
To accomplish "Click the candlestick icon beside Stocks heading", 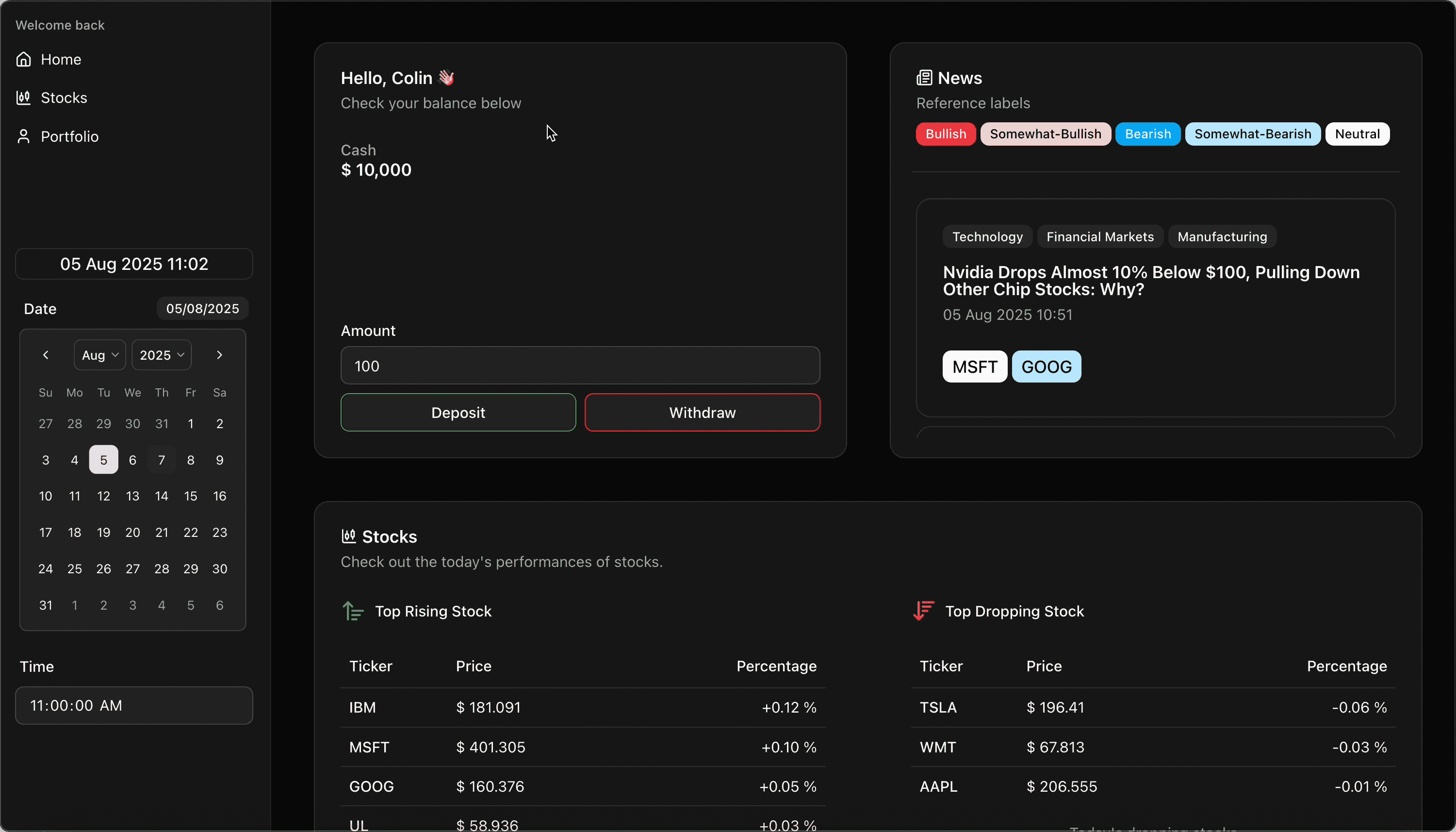I will tap(348, 536).
